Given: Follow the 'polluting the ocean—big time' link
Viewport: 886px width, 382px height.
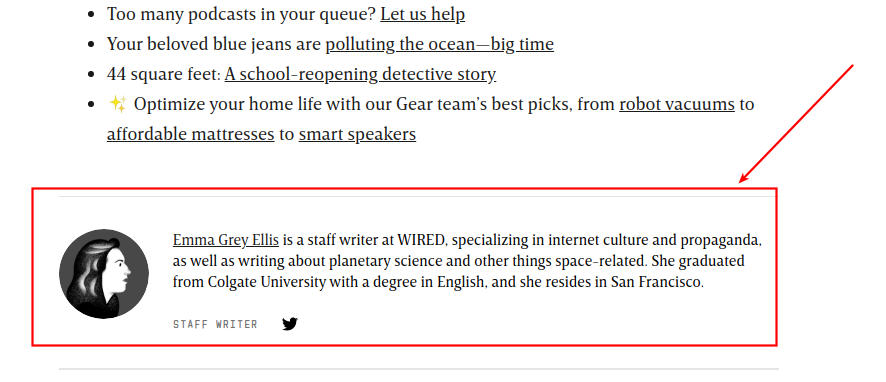Looking at the screenshot, I should [x=439, y=44].
